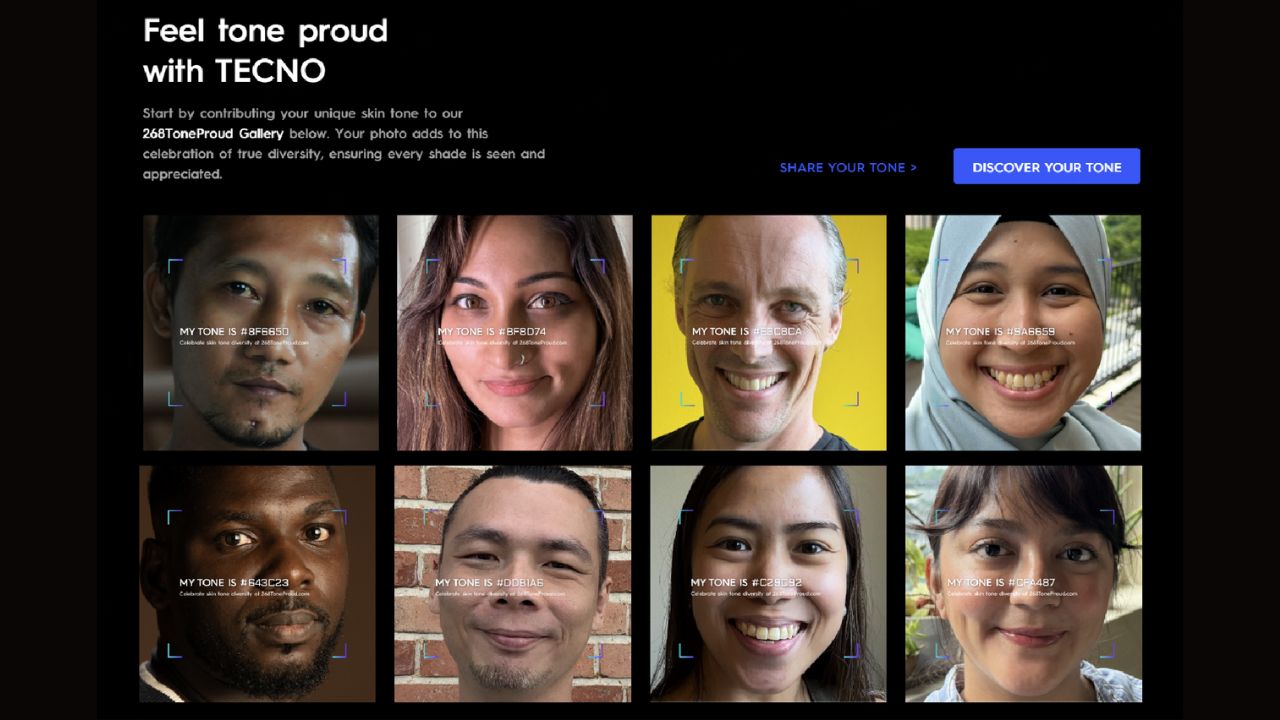Click the chevron after SHARE YOUR TONE
Screen dimensions: 1280x720
[x=913, y=168]
